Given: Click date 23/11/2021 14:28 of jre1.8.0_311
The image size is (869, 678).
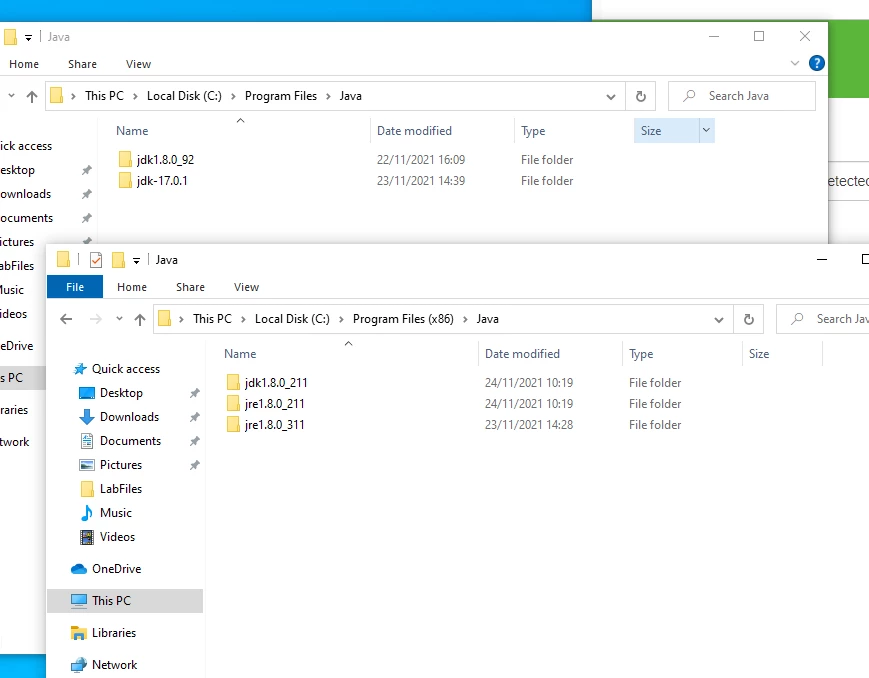Looking at the screenshot, I should click(x=529, y=425).
